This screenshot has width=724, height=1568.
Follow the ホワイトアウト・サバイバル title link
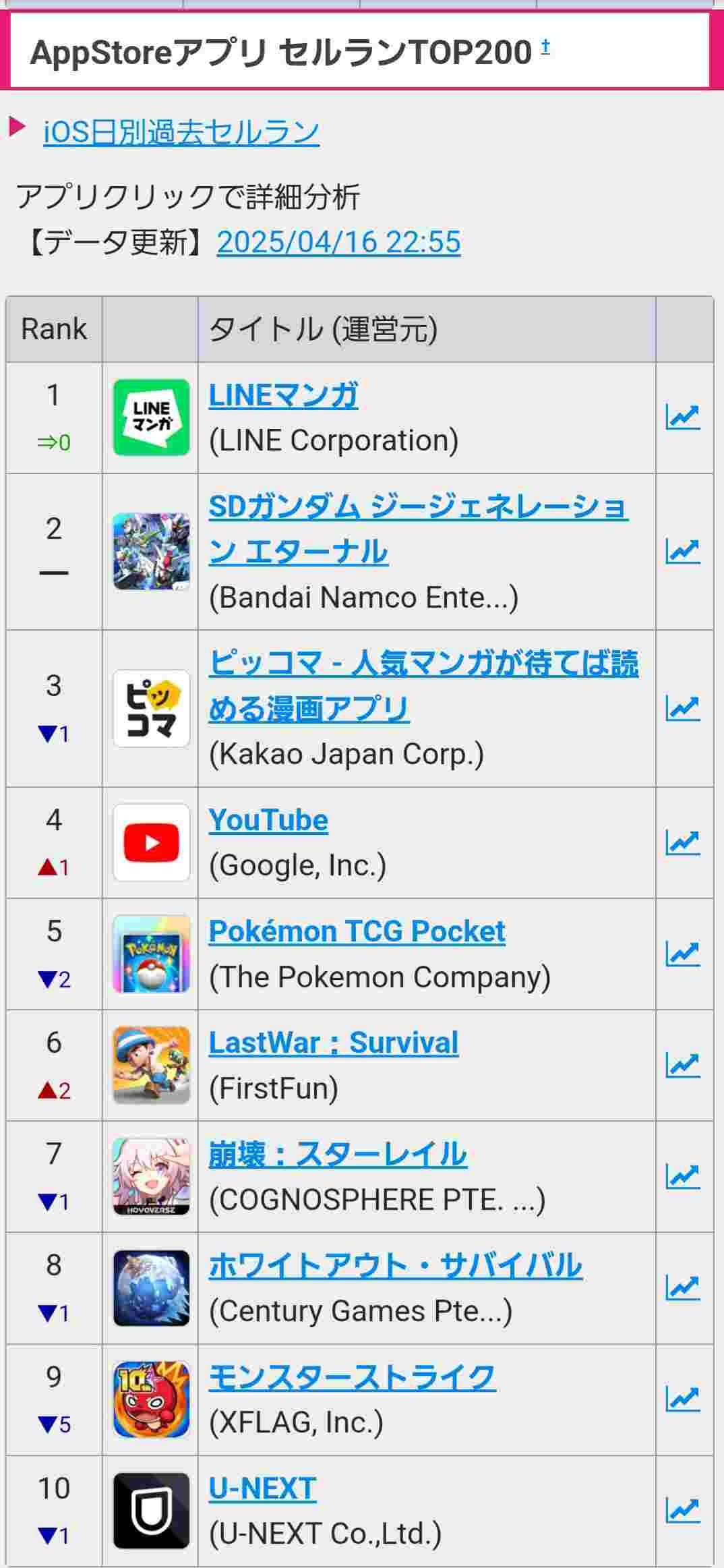[395, 1266]
